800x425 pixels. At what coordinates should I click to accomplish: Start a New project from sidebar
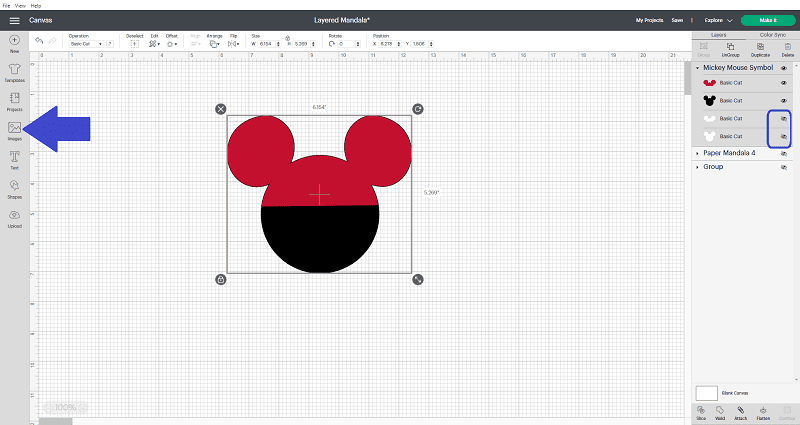pyautogui.click(x=14, y=43)
